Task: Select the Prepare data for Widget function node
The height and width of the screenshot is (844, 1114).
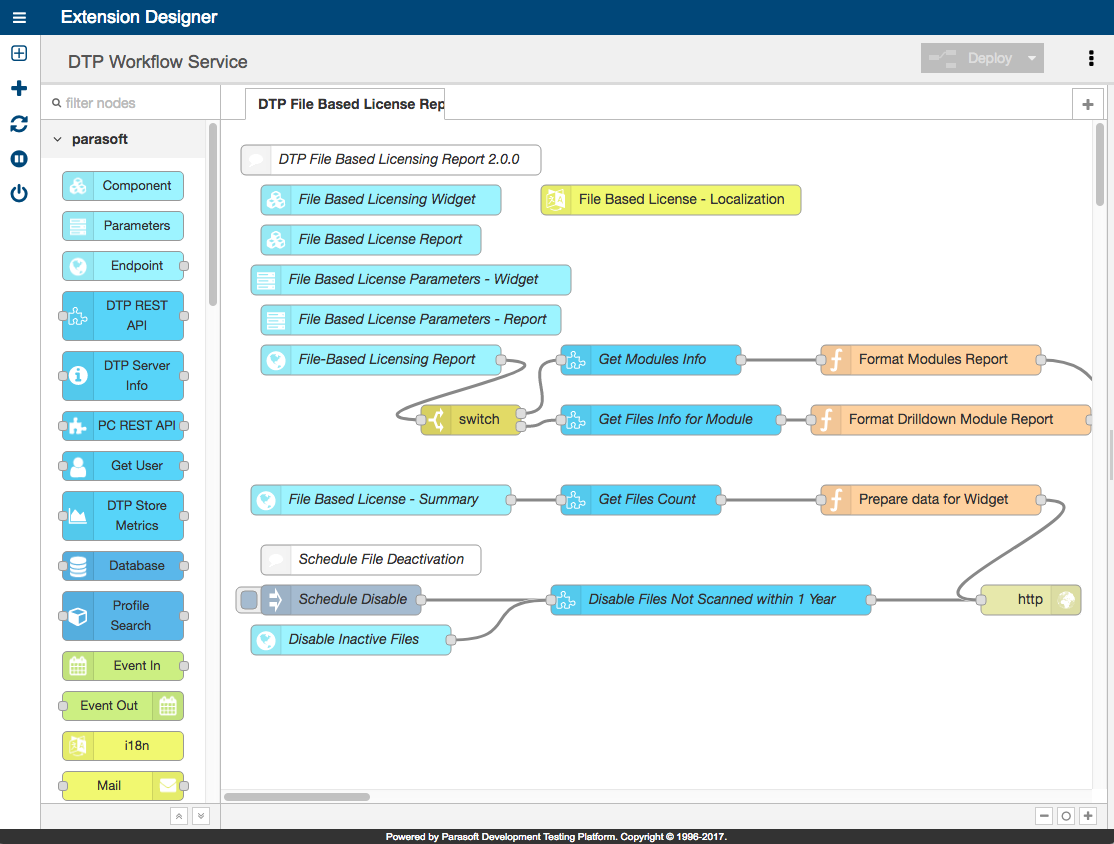Action: click(x=931, y=499)
